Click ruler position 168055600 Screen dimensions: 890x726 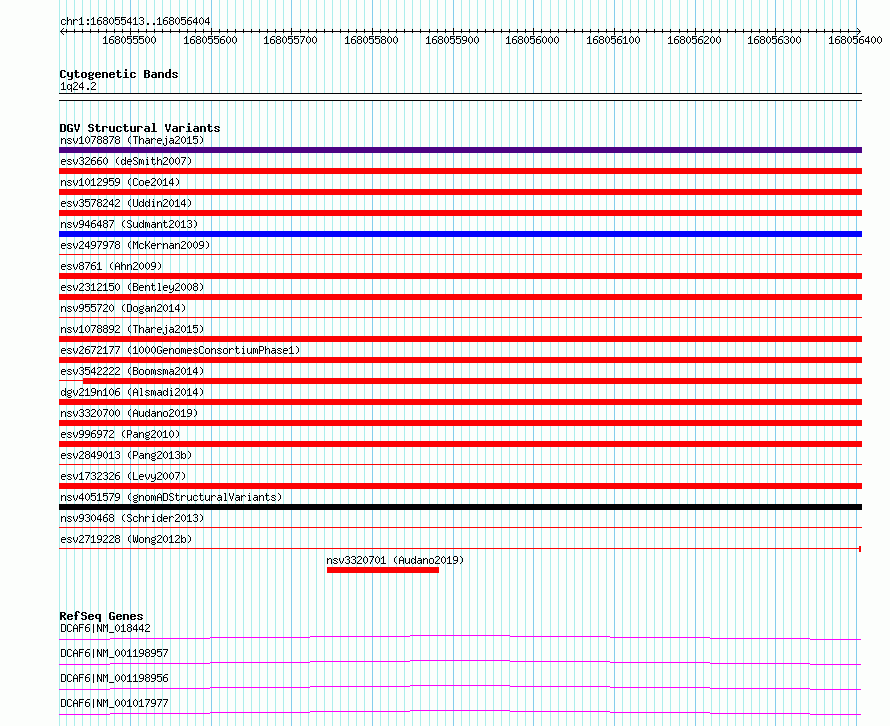(x=210, y=40)
